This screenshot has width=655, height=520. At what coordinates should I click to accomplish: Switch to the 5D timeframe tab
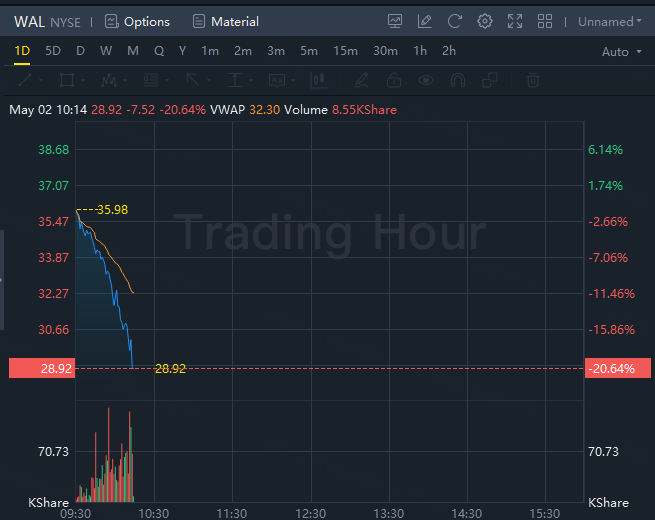click(53, 51)
